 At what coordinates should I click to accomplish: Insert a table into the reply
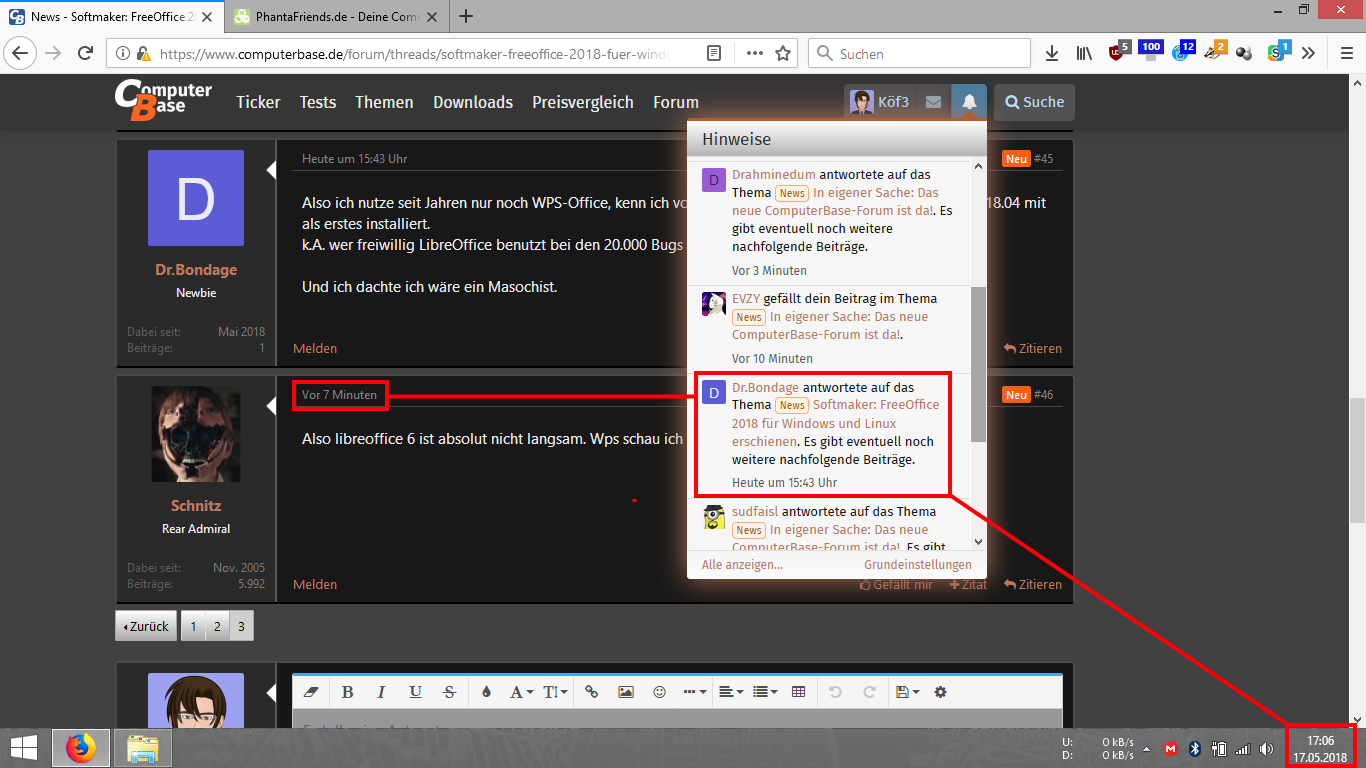pyautogui.click(x=797, y=691)
